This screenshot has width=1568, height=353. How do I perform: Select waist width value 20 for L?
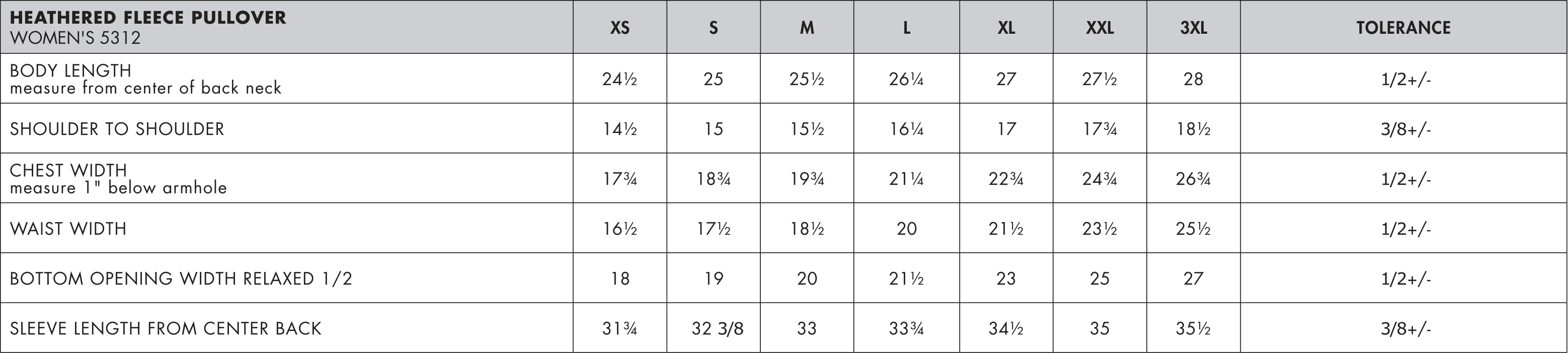[x=906, y=229]
